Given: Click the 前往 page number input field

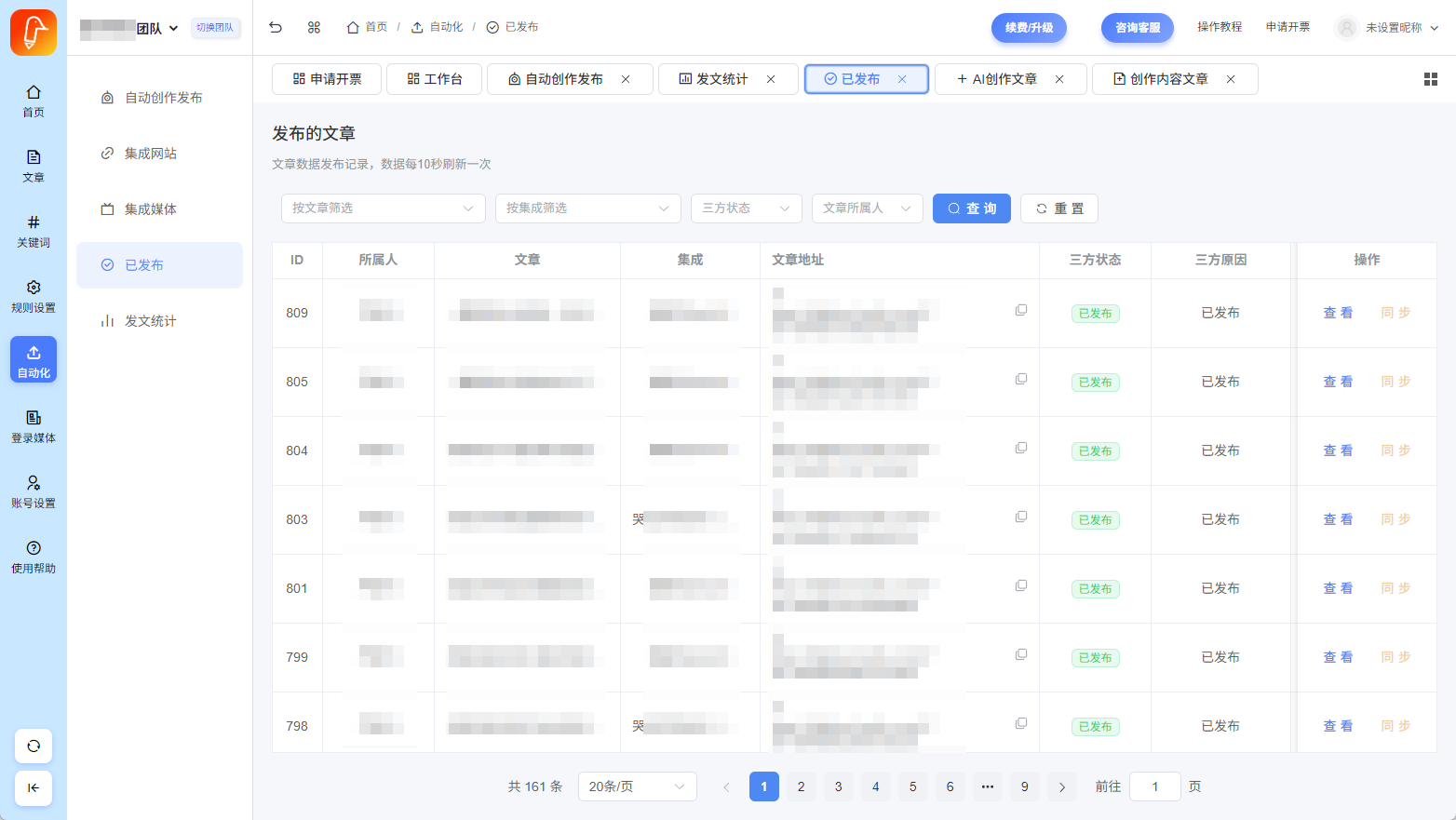Looking at the screenshot, I should (1154, 786).
